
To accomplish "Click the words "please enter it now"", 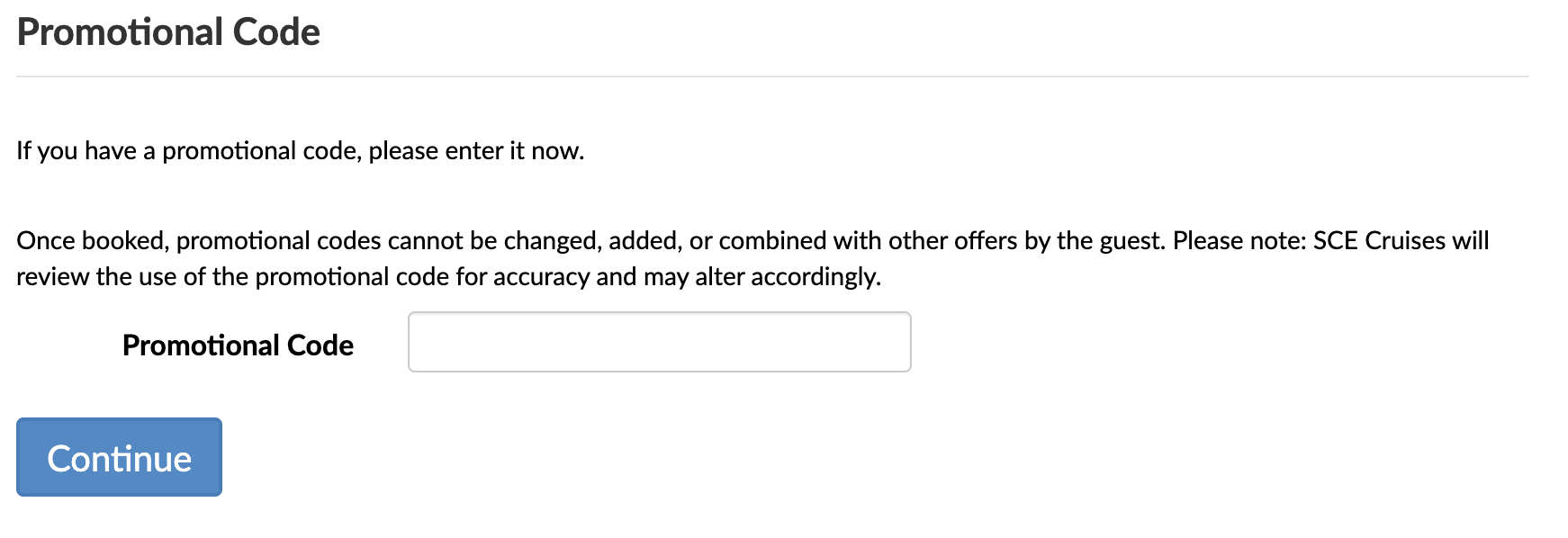I will coord(475,151).
